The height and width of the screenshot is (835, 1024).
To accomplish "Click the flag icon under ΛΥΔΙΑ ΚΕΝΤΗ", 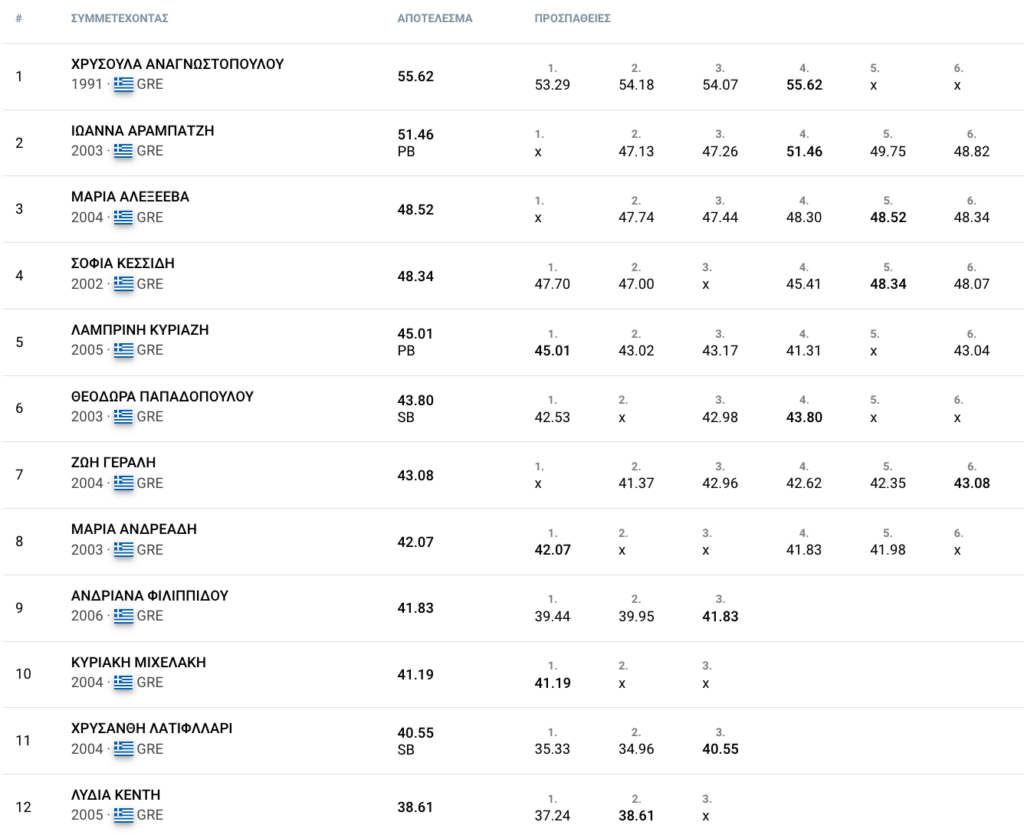I will coord(123,815).
